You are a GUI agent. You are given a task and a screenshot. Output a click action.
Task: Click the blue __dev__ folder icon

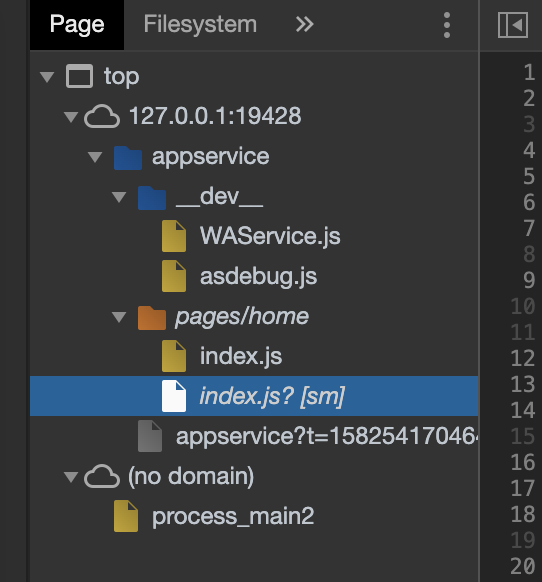[x=152, y=198]
